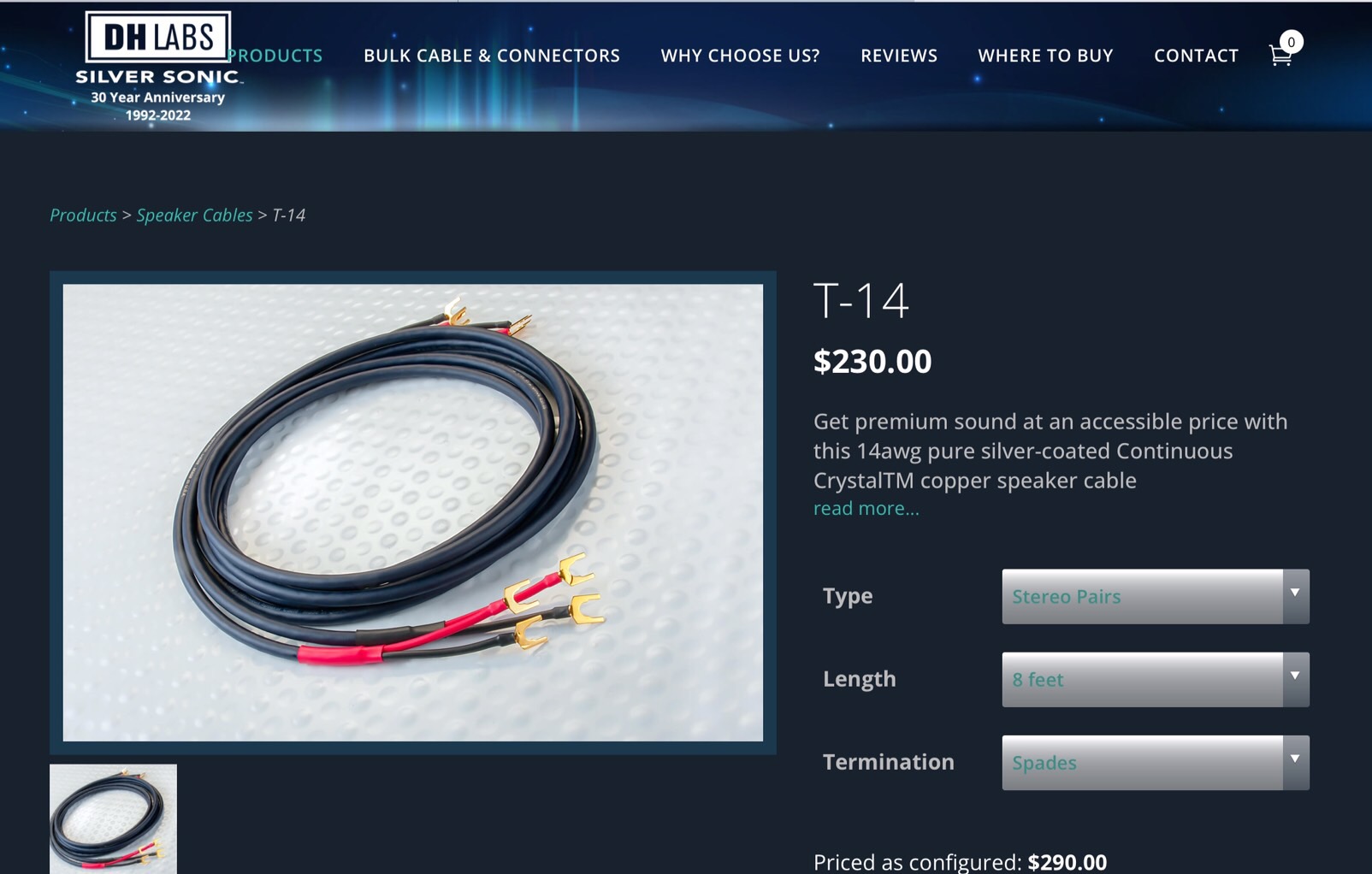Open the Length dropdown showing 8 feet
The height and width of the screenshot is (874, 1372).
pyautogui.click(x=1155, y=679)
